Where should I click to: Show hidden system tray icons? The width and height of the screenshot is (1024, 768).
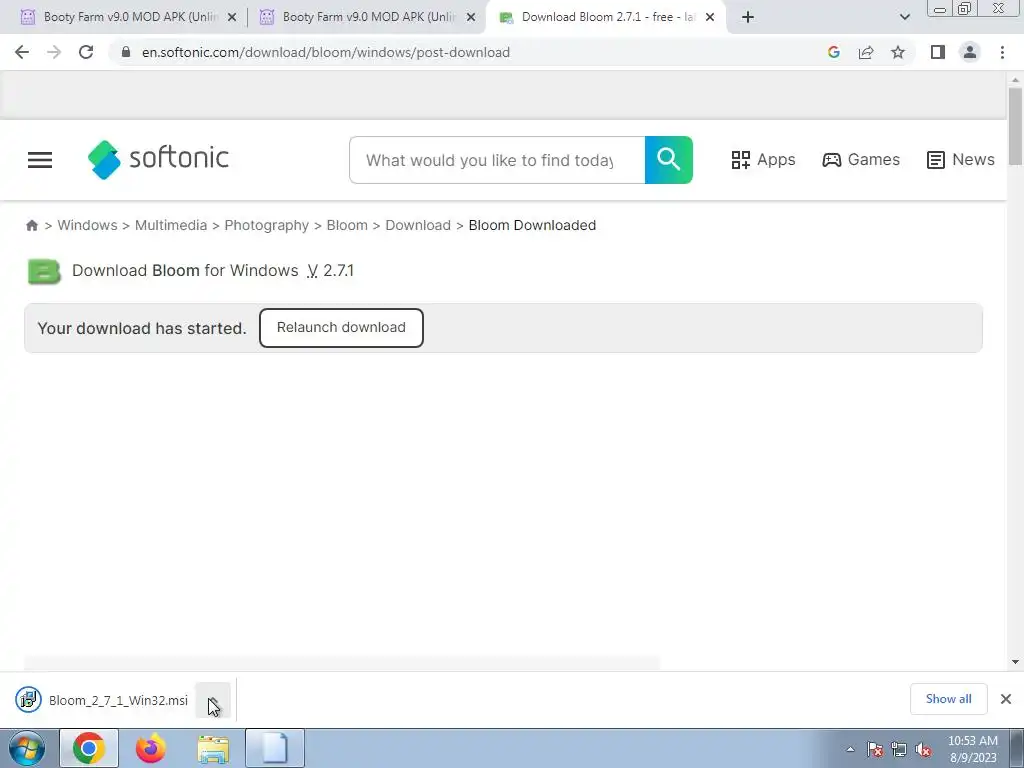click(850, 749)
